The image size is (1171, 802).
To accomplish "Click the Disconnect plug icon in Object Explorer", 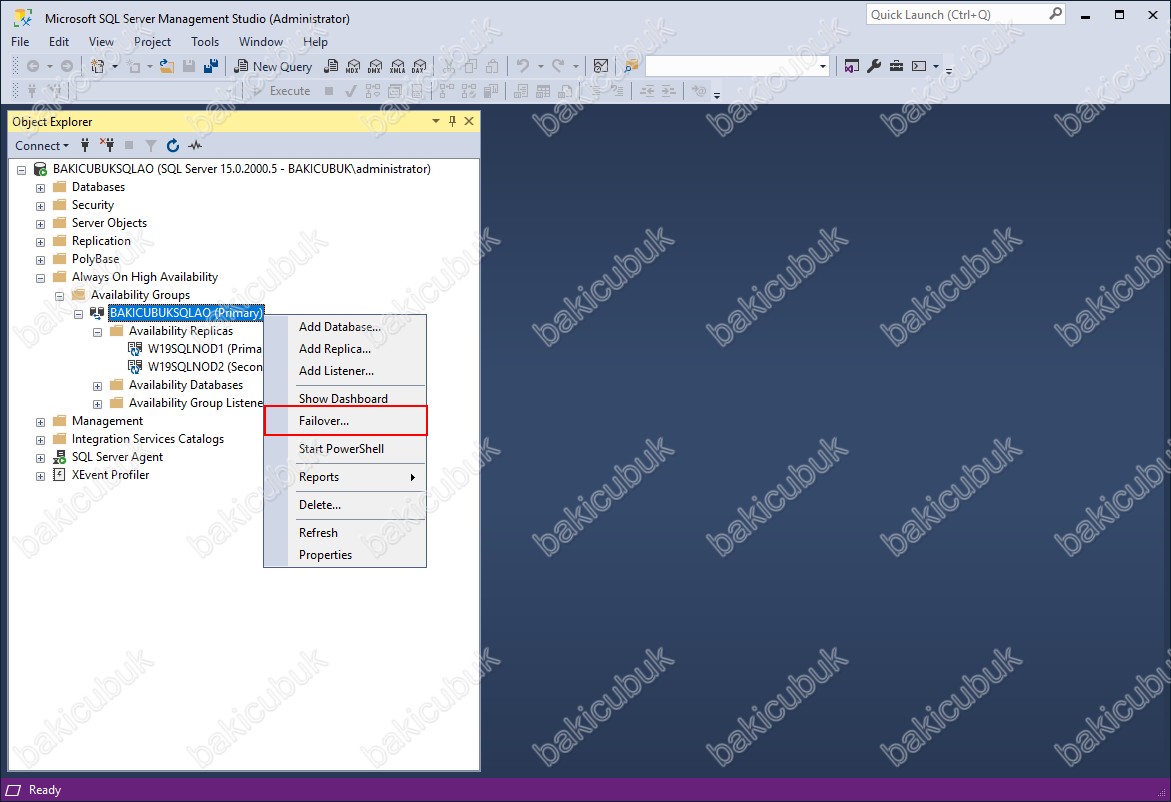I will tap(107, 146).
